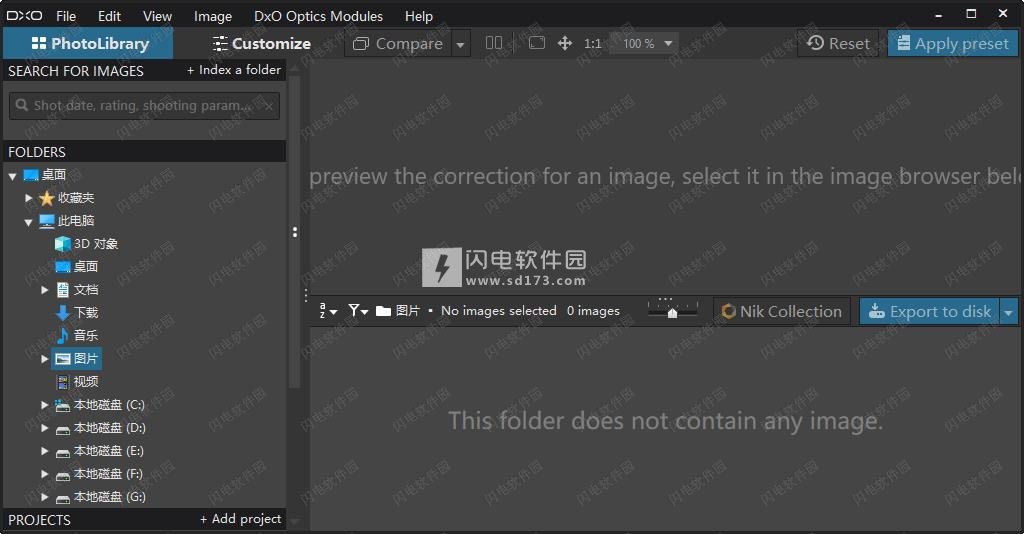The image size is (1024, 534).
Task: Click the Add project link
Action: coord(240,519)
